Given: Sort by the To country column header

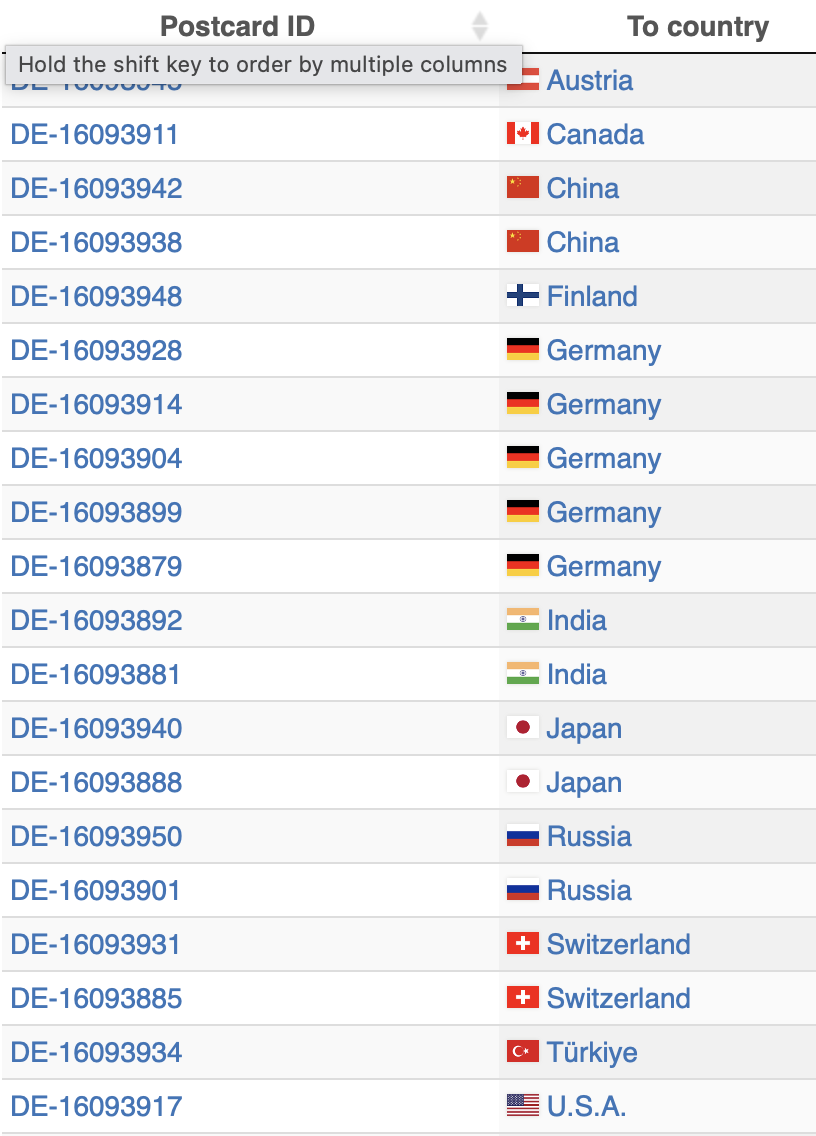Looking at the screenshot, I should [x=697, y=27].
